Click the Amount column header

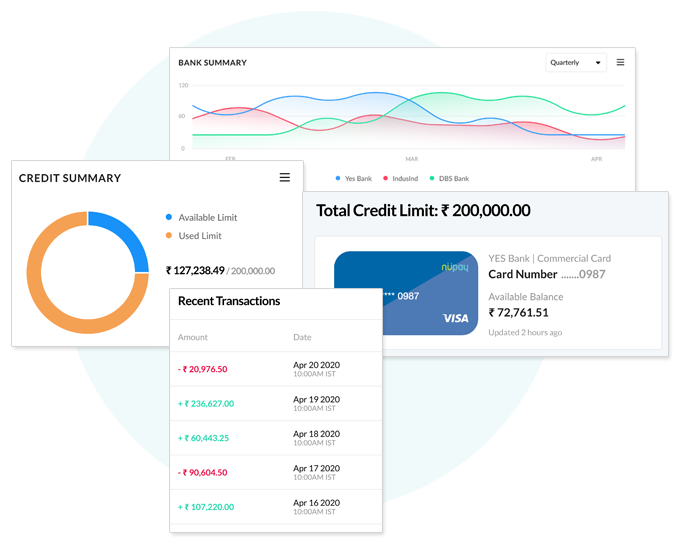(x=193, y=337)
